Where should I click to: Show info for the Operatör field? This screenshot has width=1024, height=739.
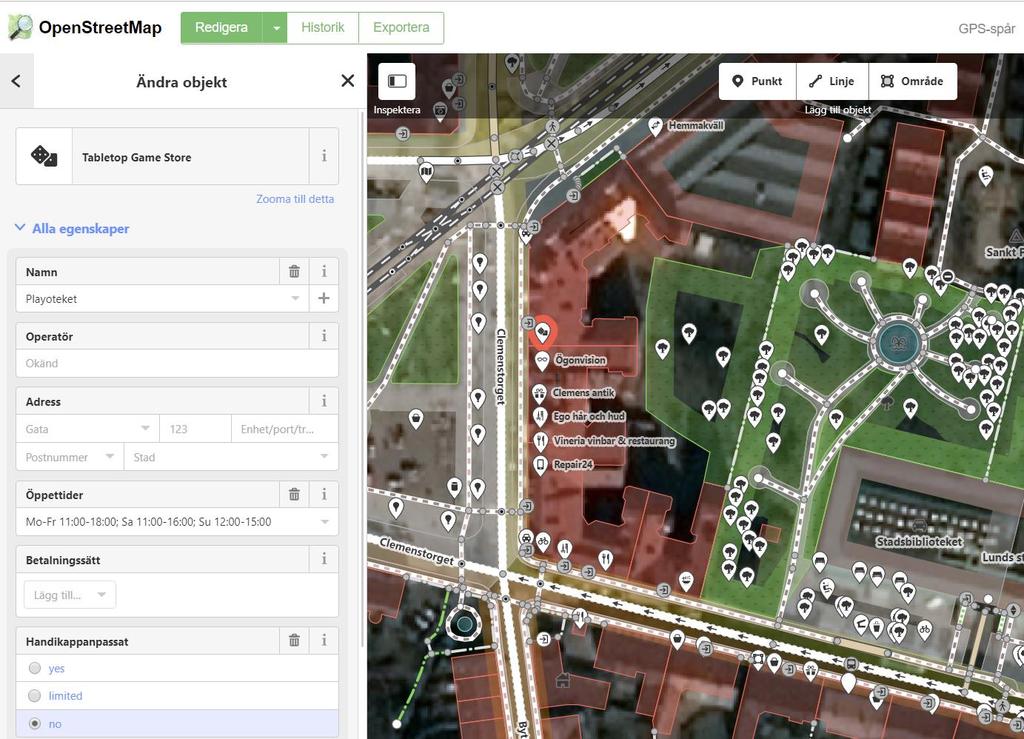(x=324, y=336)
